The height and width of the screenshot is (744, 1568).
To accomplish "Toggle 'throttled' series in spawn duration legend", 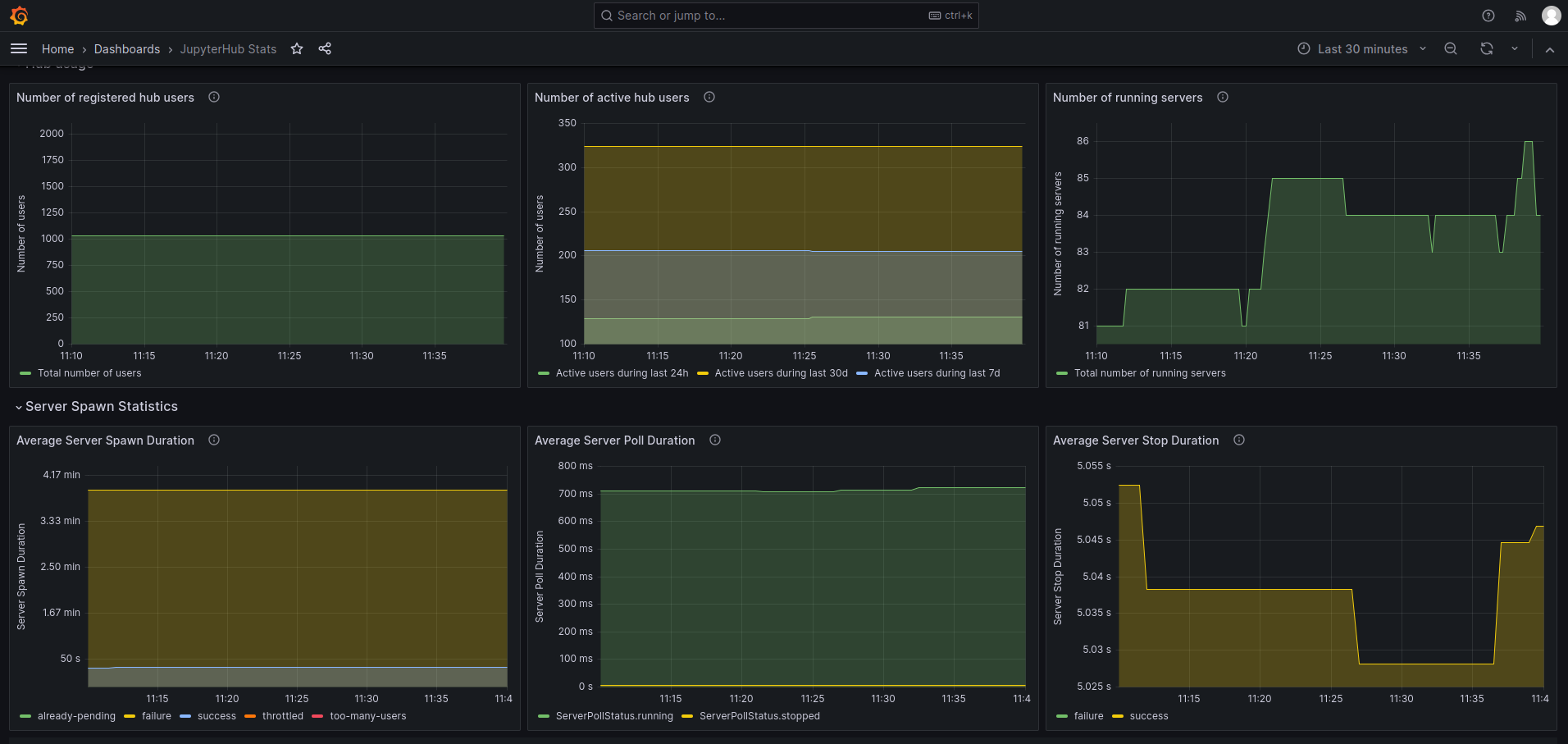I will tap(282, 716).
